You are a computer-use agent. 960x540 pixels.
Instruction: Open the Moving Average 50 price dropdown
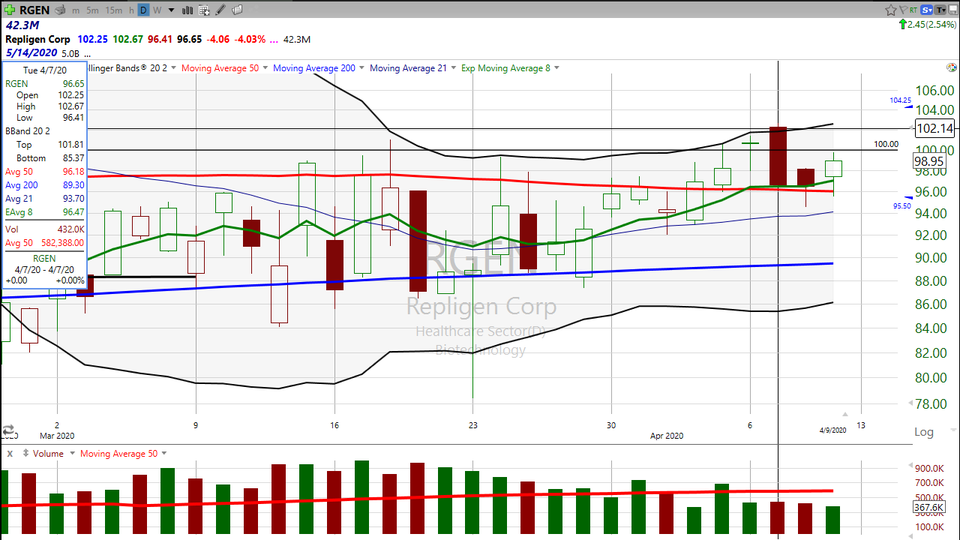tap(265, 68)
